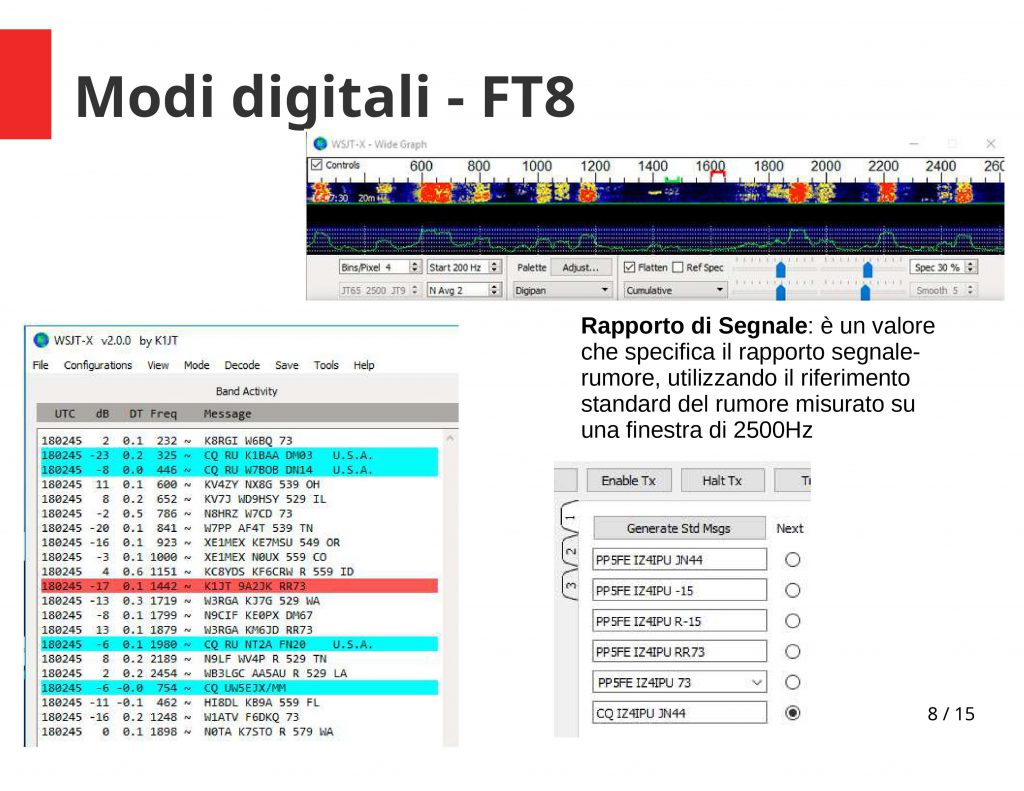Image resolution: width=1024 pixels, height=791 pixels.
Task: Click red row K1JT 9A2JK RR73
Action: click(x=239, y=586)
